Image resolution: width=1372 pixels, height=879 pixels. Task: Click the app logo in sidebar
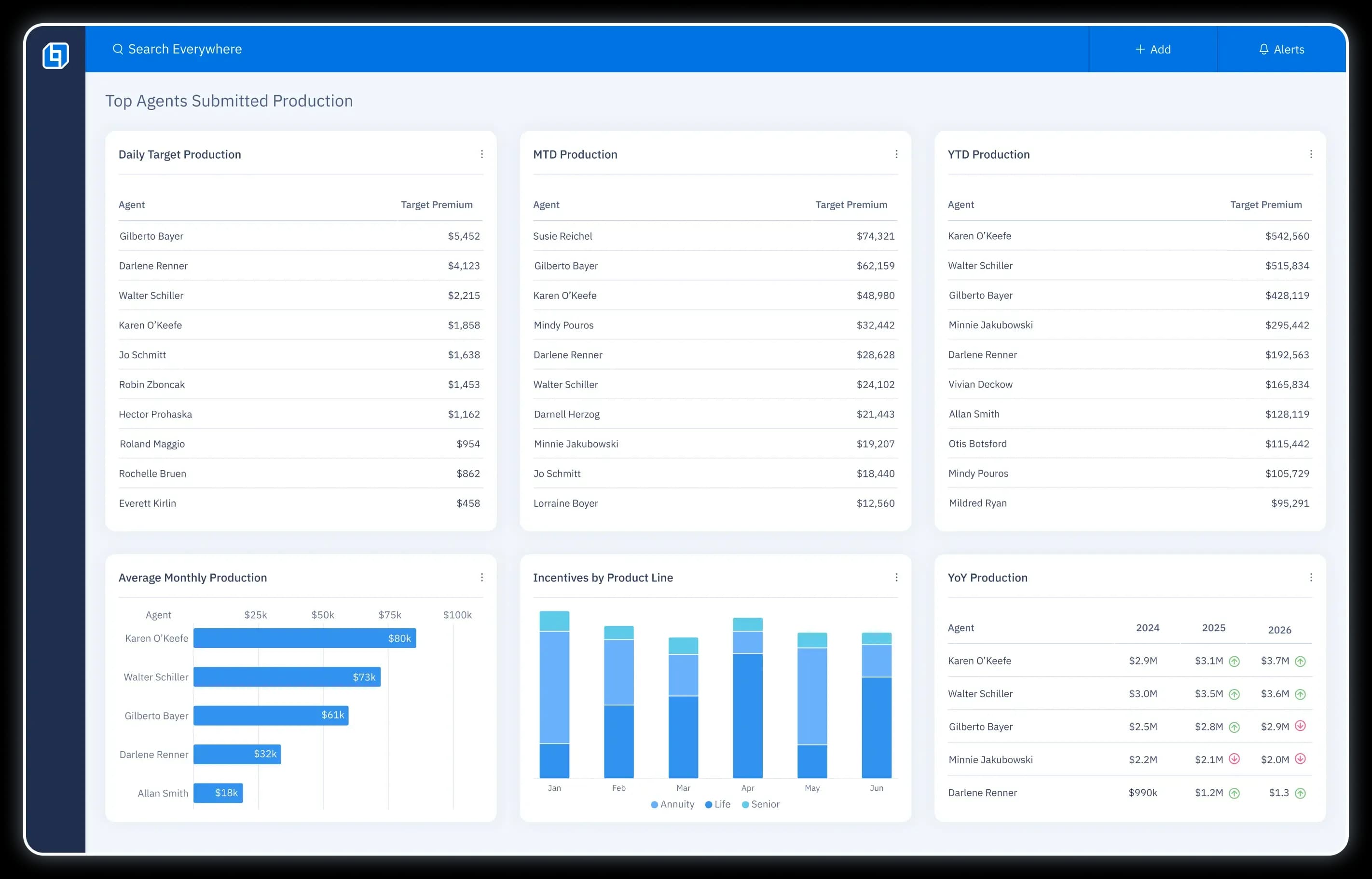pyautogui.click(x=55, y=55)
